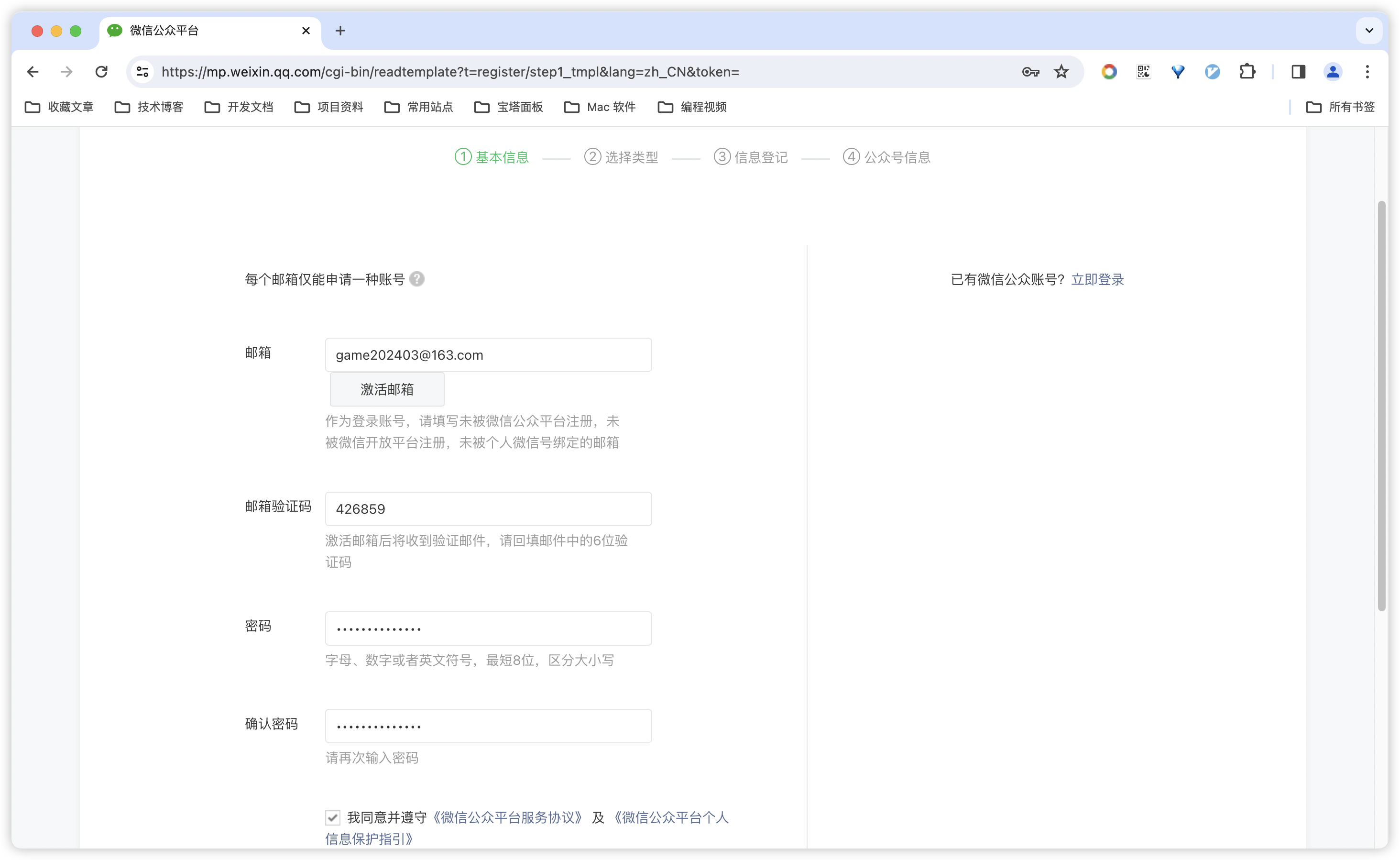
Task: Click the 邮箱验证码 input field
Action: 488,509
